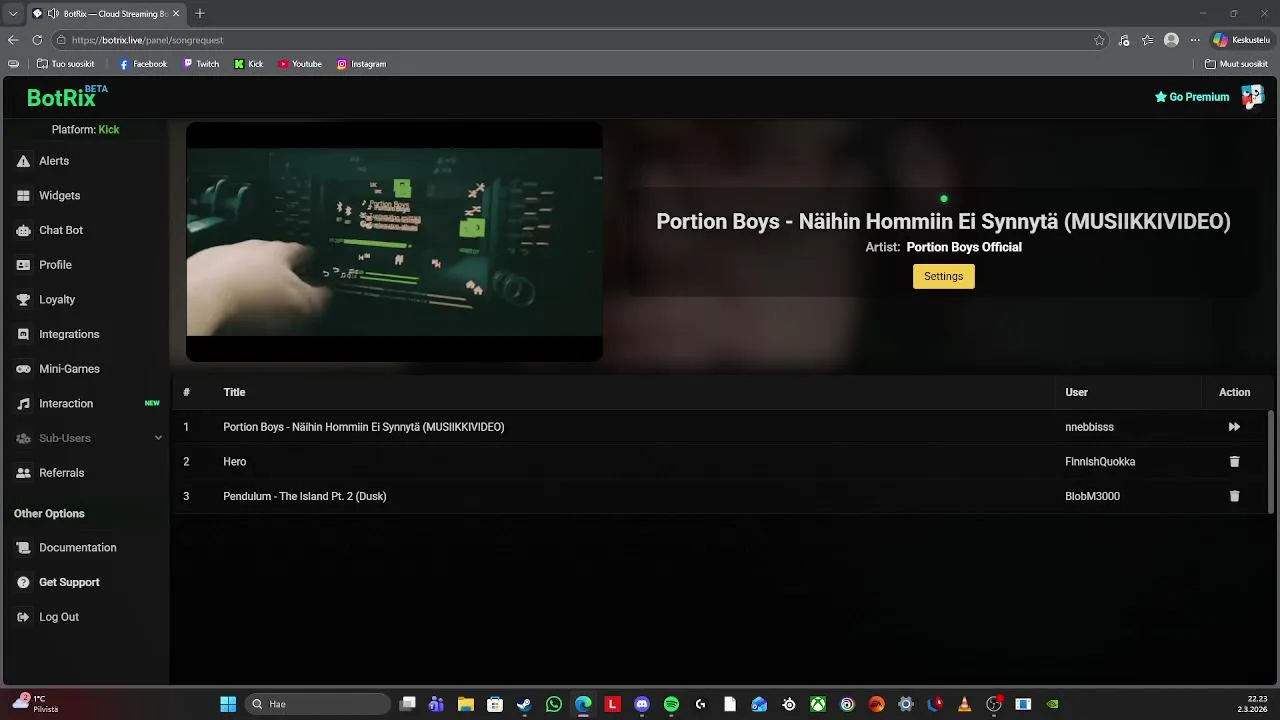Open Discord from the taskbar
The image size is (1280, 720).
point(642,704)
